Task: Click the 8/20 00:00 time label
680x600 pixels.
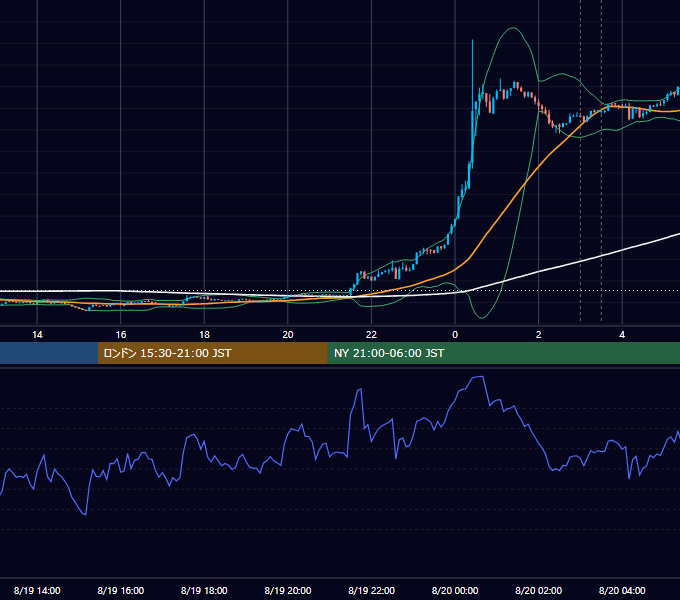Action: 455,590
